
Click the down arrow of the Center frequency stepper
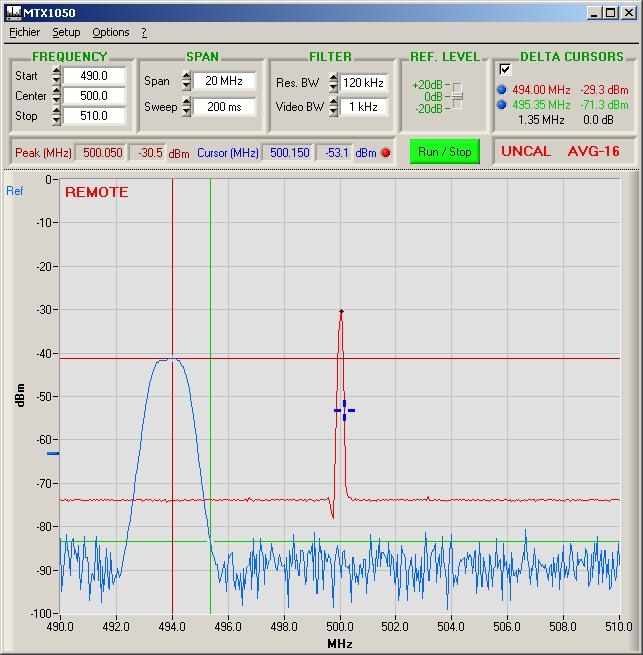pos(56,100)
